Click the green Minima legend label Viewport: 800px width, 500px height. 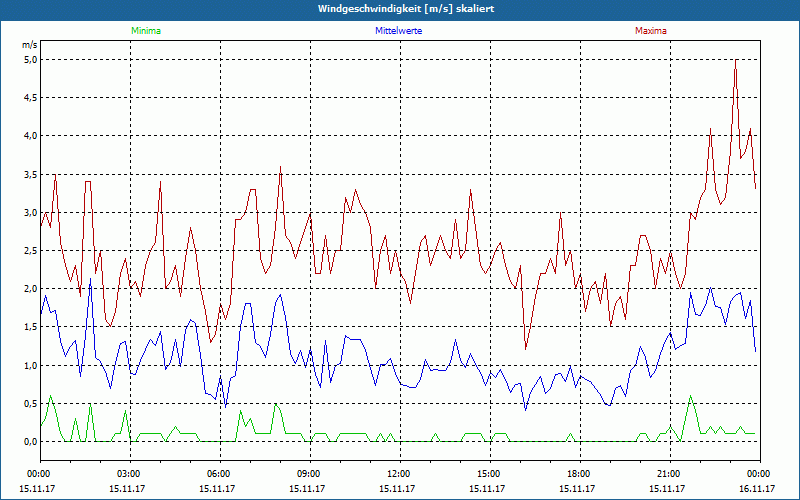coord(145,31)
